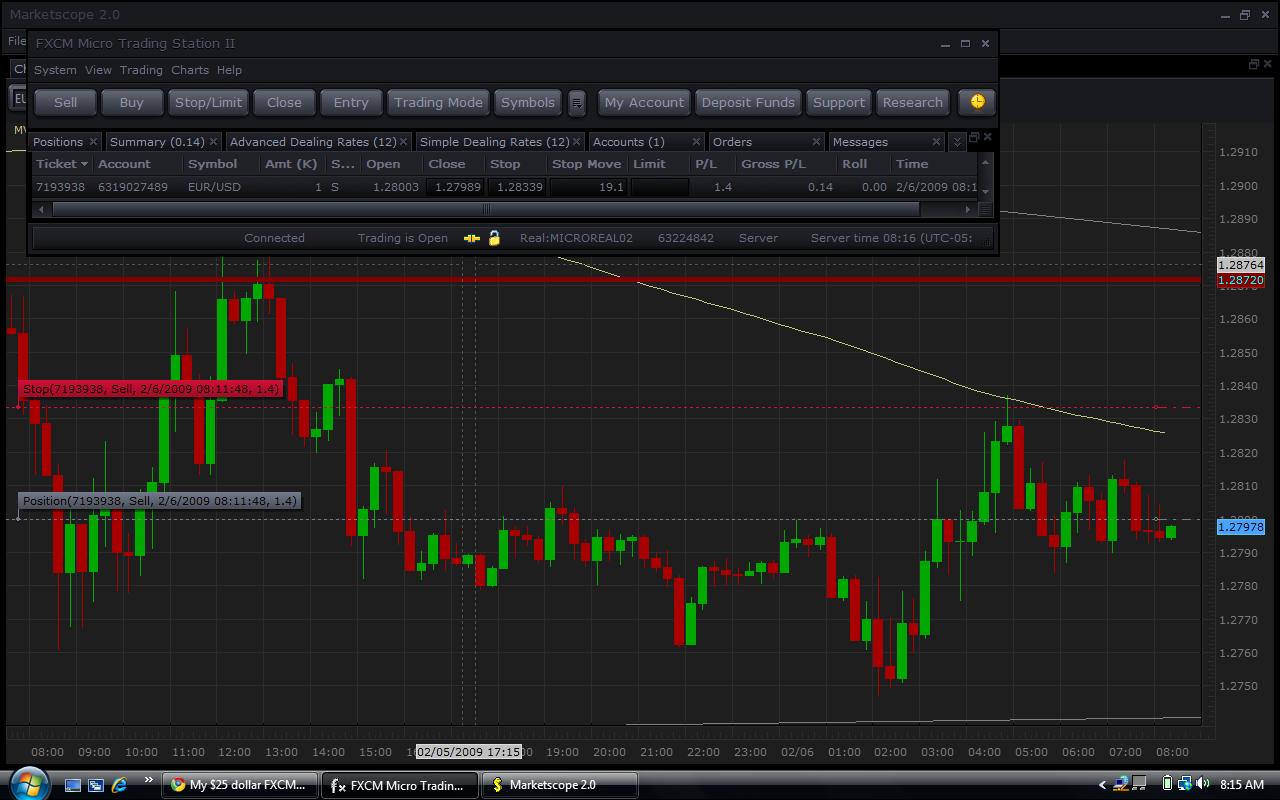This screenshot has width=1280, height=800.
Task: Click the Show Desktop quick launch icon
Action: point(72,785)
